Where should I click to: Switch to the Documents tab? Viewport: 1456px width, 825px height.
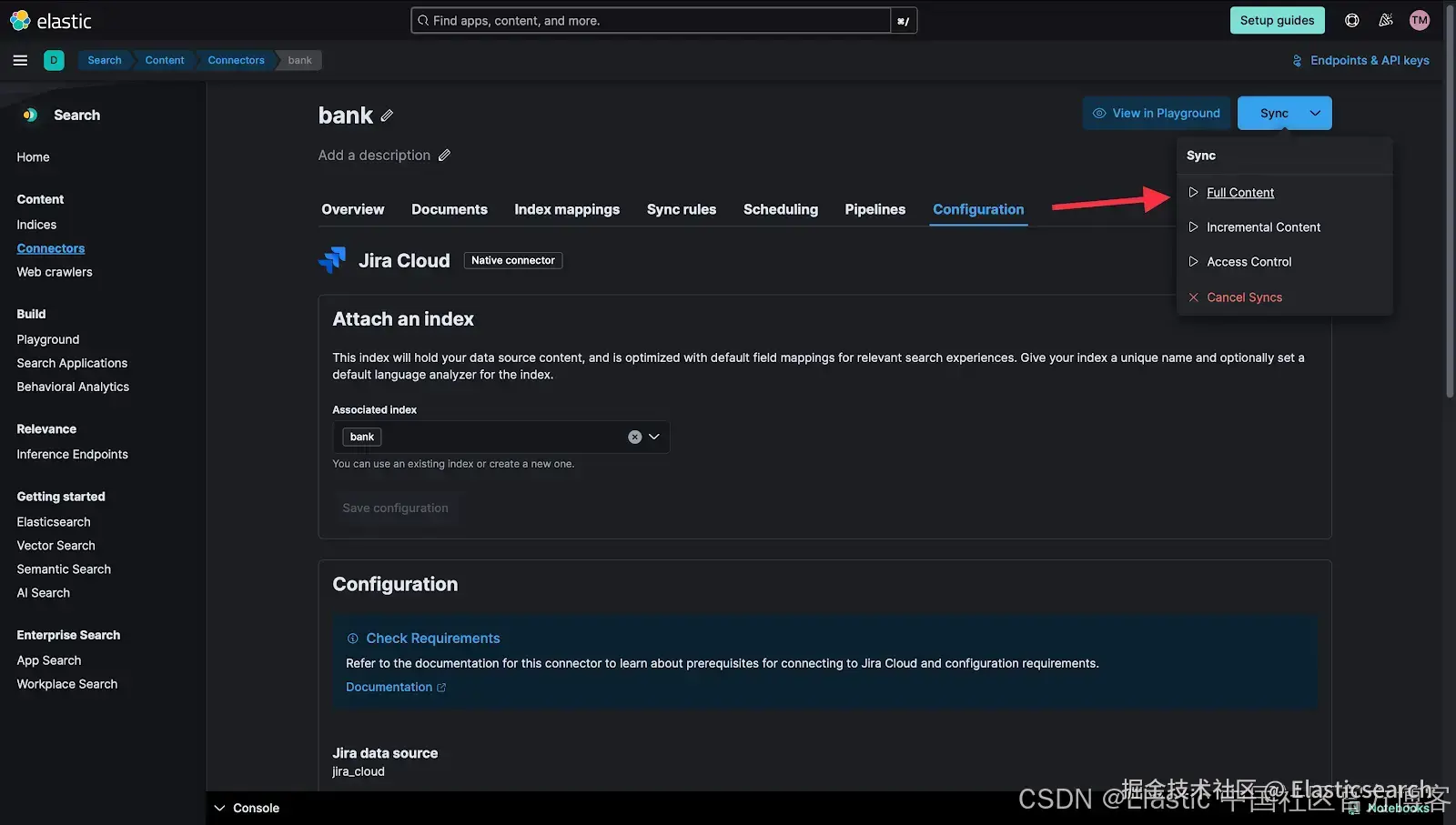coord(450,209)
